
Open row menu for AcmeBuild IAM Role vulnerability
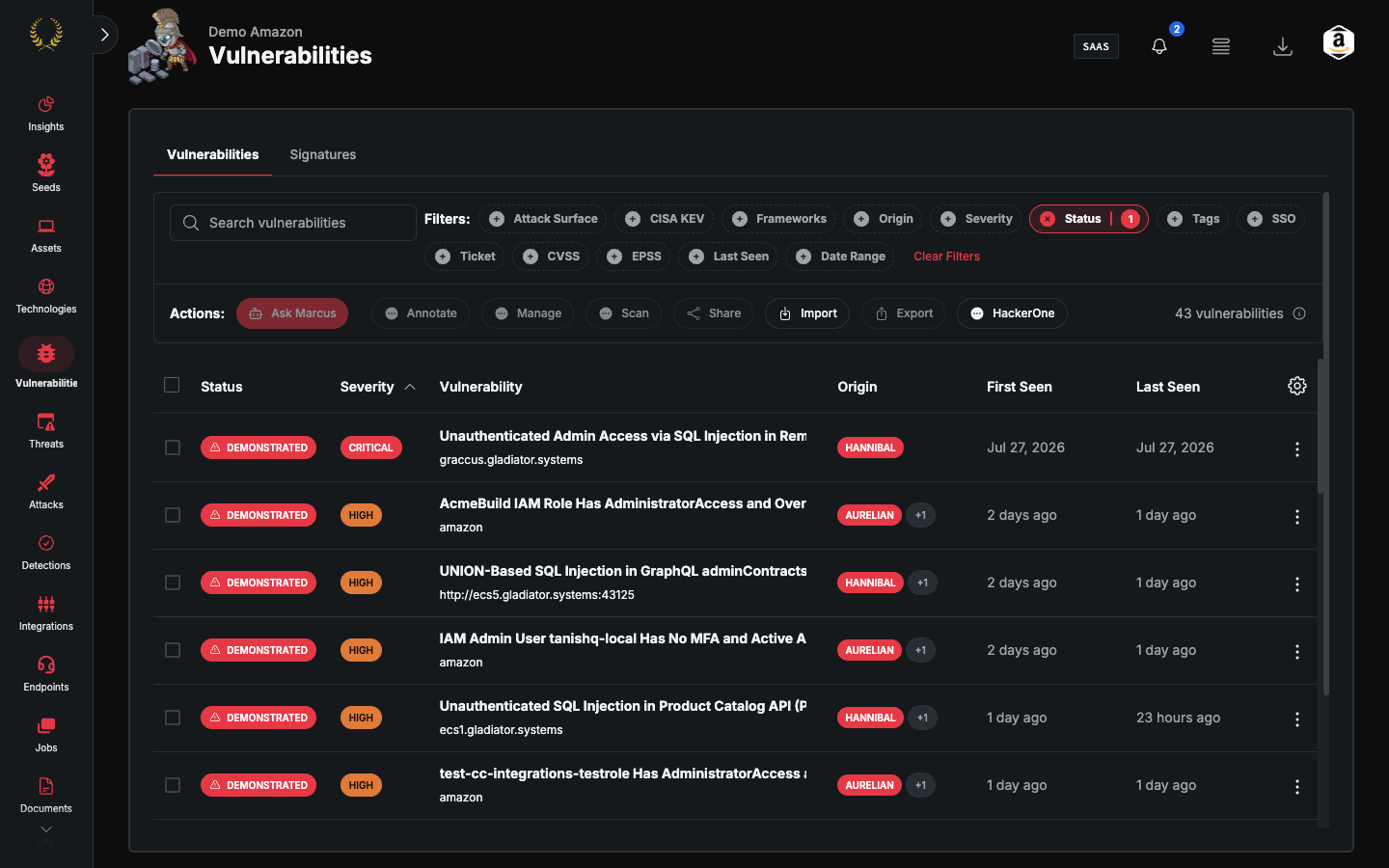click(1297, 517)
